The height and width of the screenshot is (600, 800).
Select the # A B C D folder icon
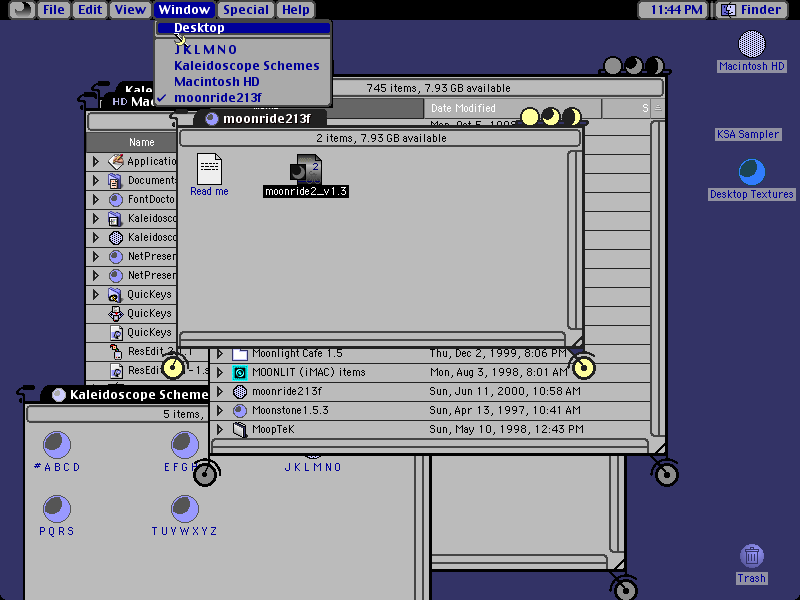57,444
